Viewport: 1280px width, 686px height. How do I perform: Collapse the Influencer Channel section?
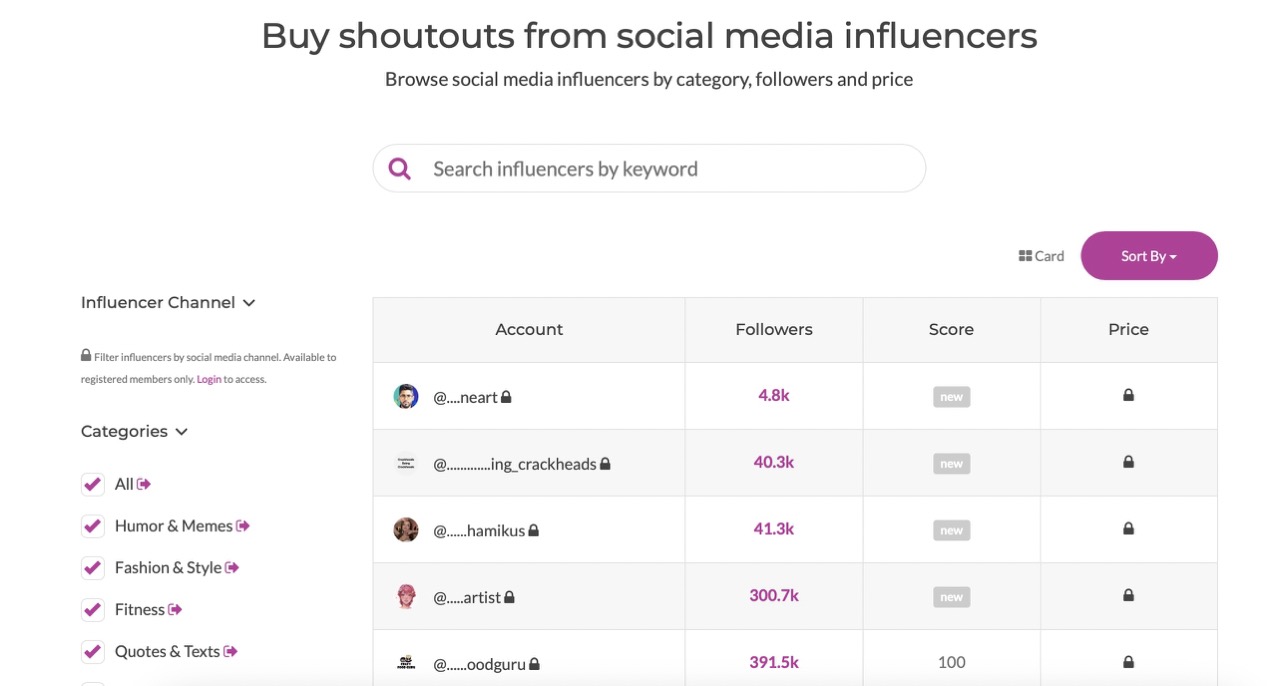249,303
